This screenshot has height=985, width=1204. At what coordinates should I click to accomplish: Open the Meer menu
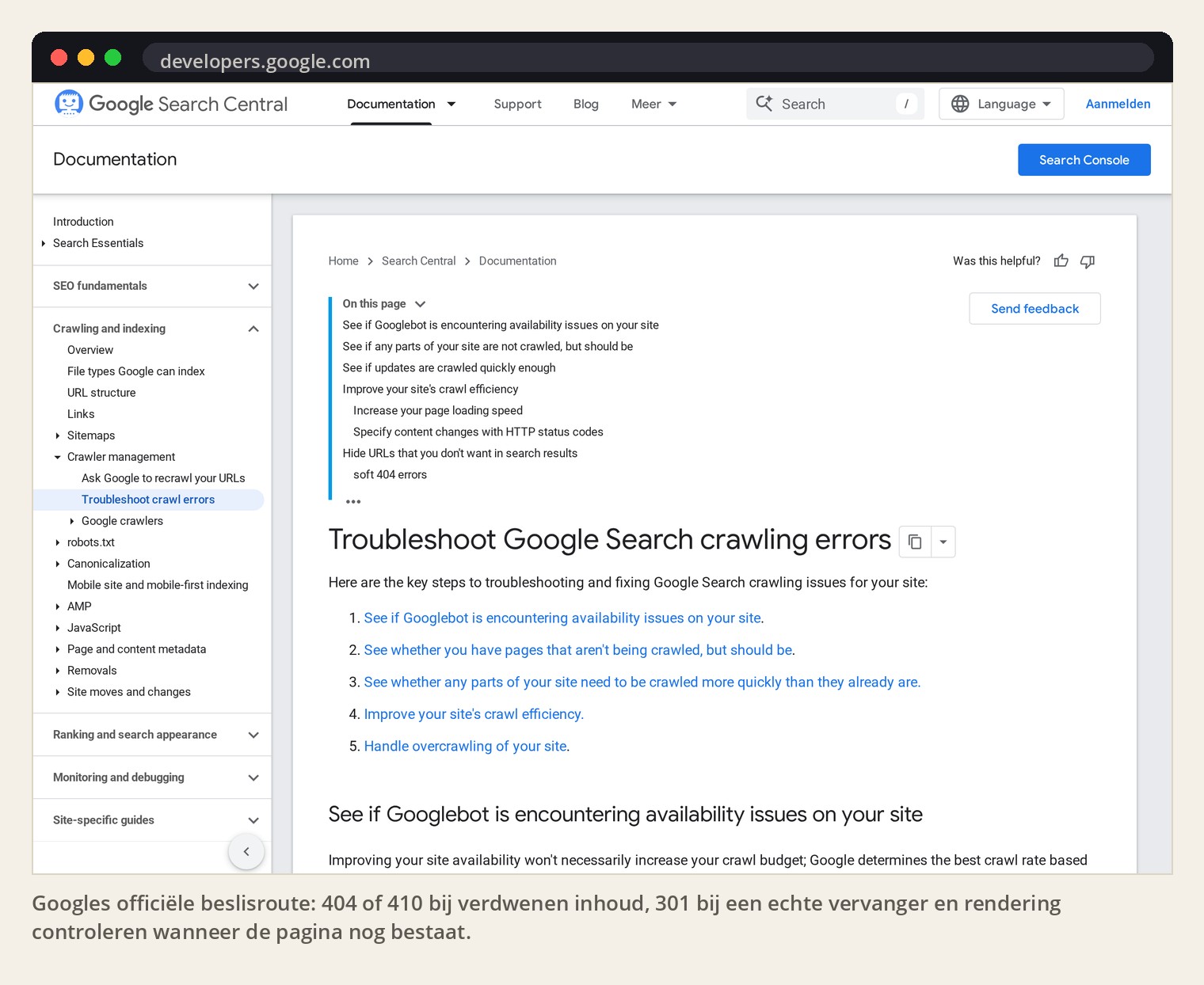(x=653, y=104)
